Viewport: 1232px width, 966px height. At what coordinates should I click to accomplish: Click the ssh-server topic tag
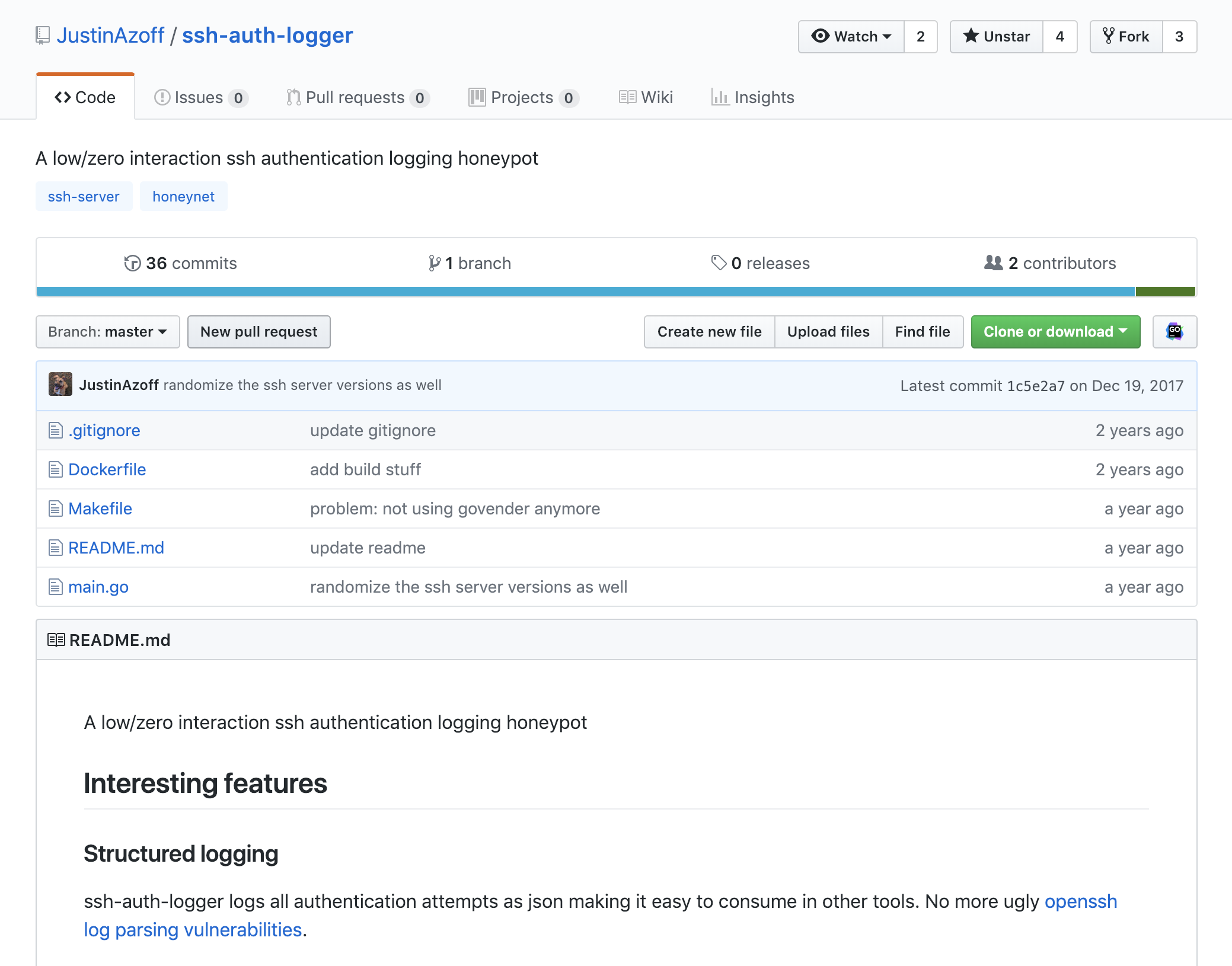click(x=84, y=196)
